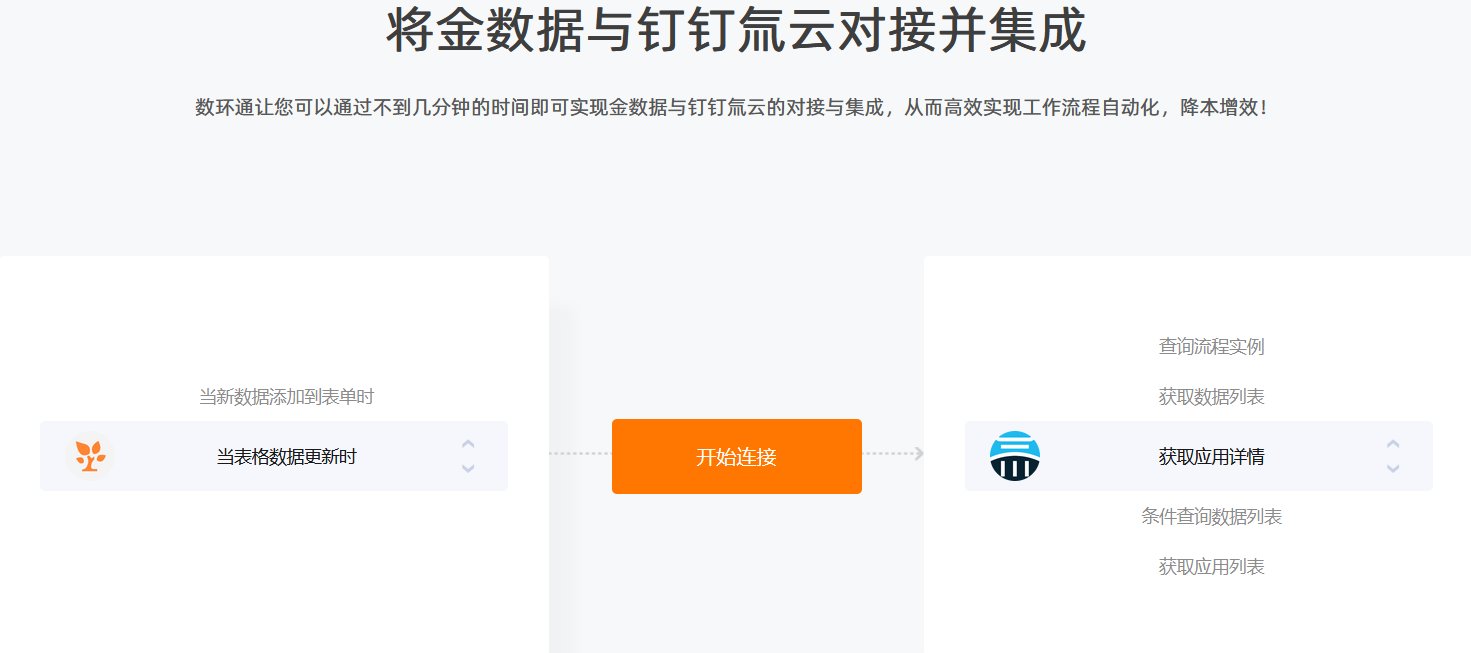
Task: Click the up chevron in the 钉钉氚云 action selector
Action: [x=1393, y=444]
